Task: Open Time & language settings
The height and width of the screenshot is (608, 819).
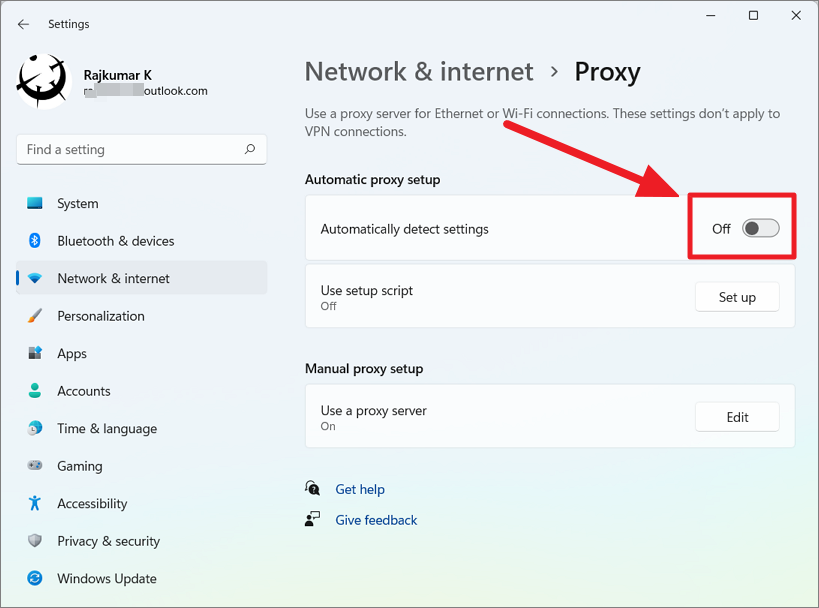Action: pyautogui.click(x=142, y=428)
